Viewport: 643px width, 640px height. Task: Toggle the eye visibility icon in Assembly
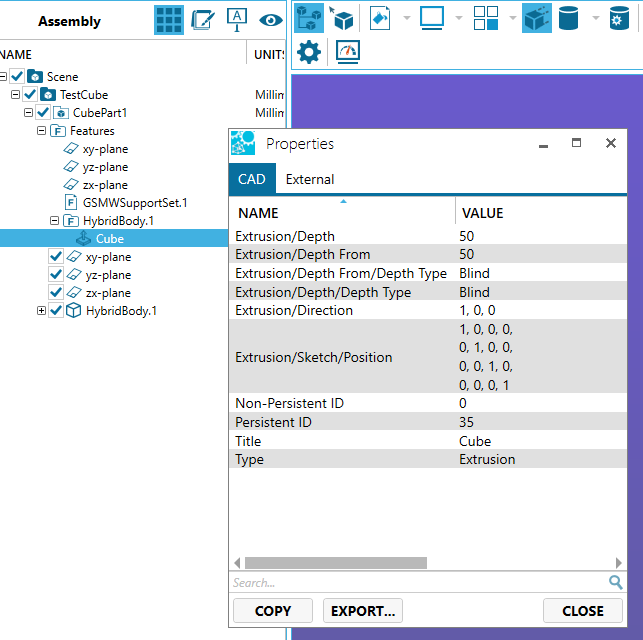[270, 20]
